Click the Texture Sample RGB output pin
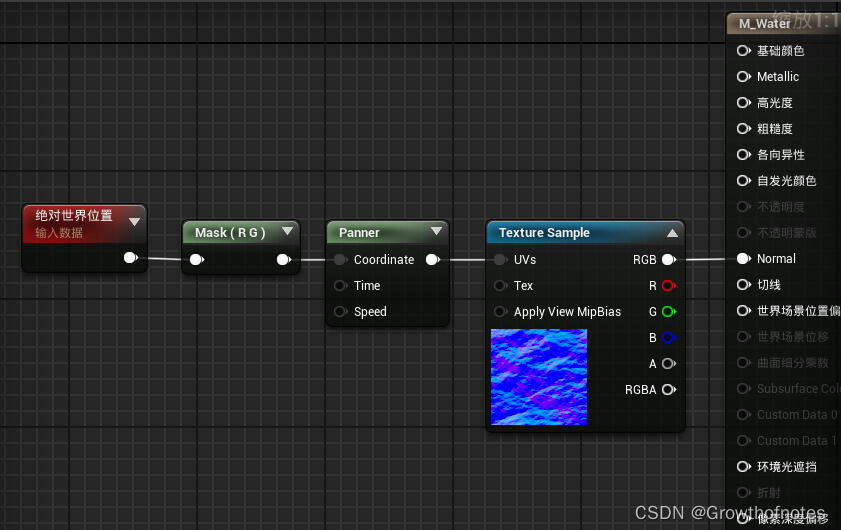 pos(669,260)
